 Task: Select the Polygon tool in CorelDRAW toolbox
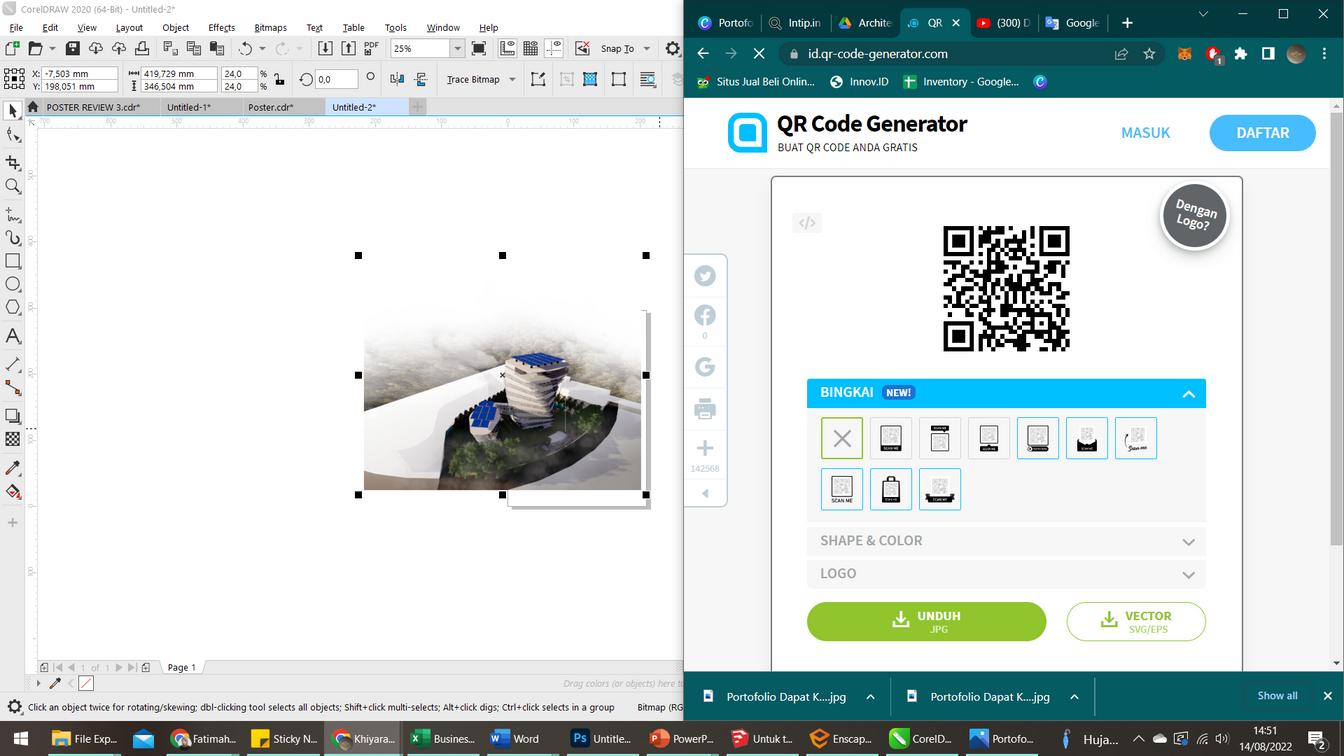(x=13, y=308)
